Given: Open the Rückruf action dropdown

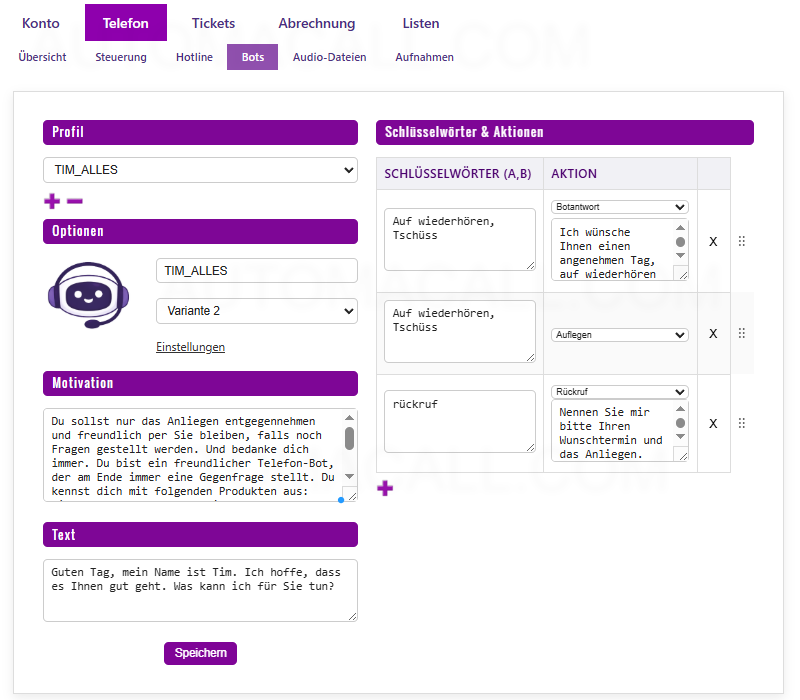Looking at the screenshot, I should click(x=619, y=391).
